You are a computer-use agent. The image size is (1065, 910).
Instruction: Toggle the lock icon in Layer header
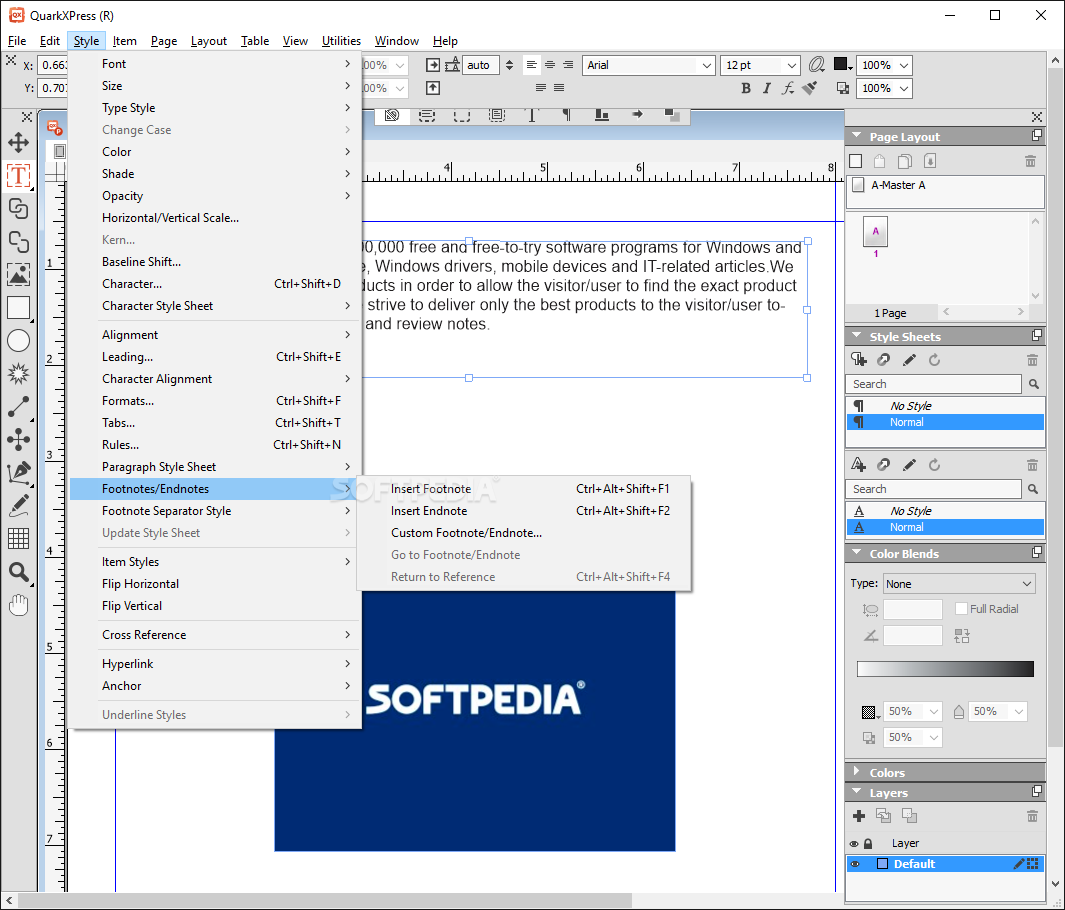868,843
